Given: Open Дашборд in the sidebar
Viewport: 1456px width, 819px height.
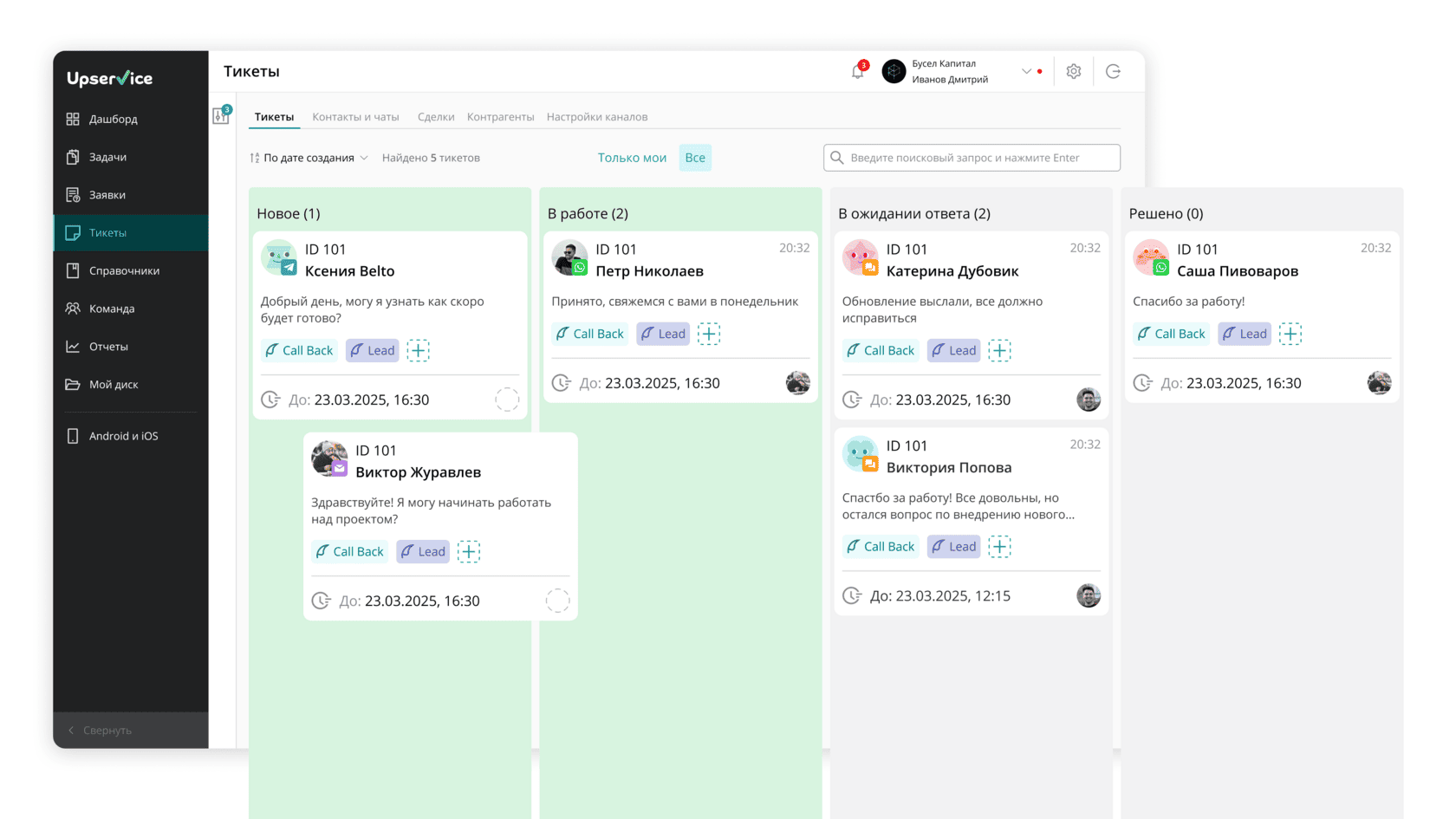Looking at the screenshot, I should point(131,119).
